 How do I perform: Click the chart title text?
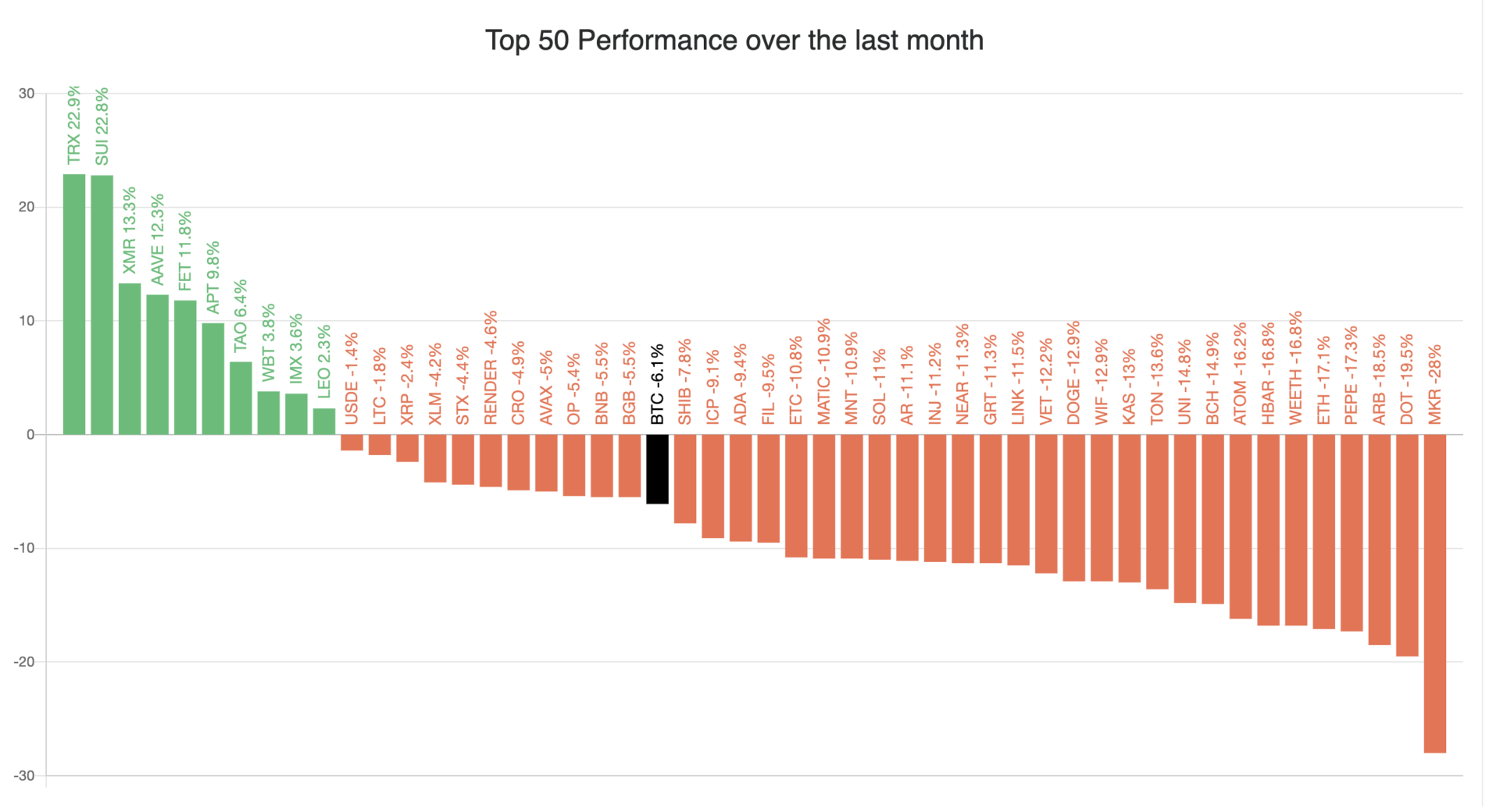pos(734,41)
